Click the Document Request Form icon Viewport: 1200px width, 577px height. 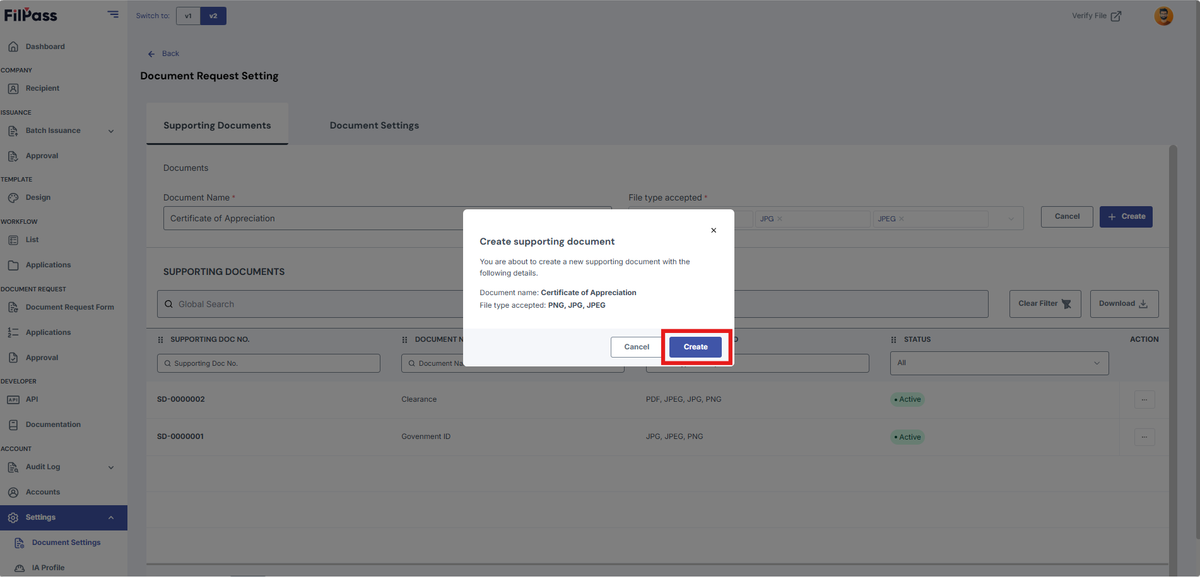pyautogui.click(x=13, y=307)
